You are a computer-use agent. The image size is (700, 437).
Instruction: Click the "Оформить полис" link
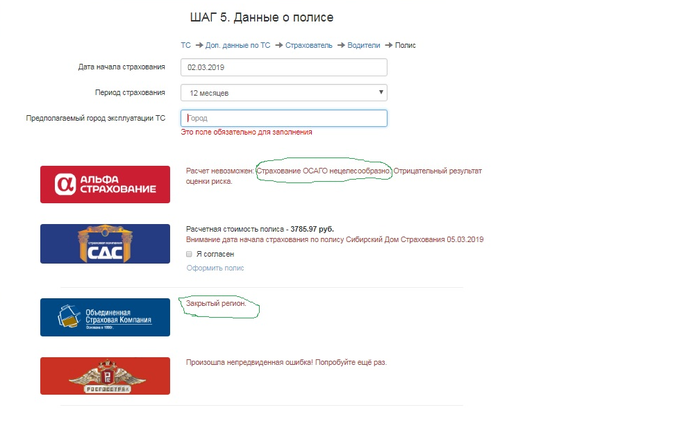(x=215, y=268)
